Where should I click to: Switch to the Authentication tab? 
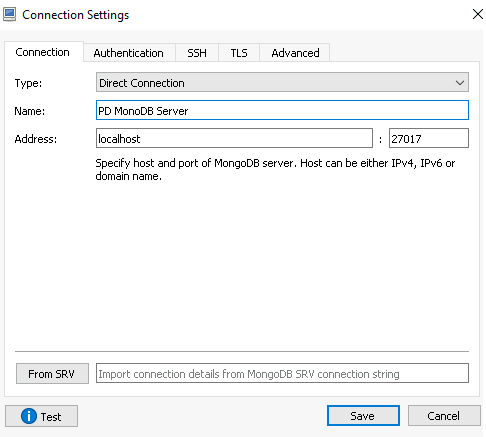pyautogui.click(x=129, y=53)
